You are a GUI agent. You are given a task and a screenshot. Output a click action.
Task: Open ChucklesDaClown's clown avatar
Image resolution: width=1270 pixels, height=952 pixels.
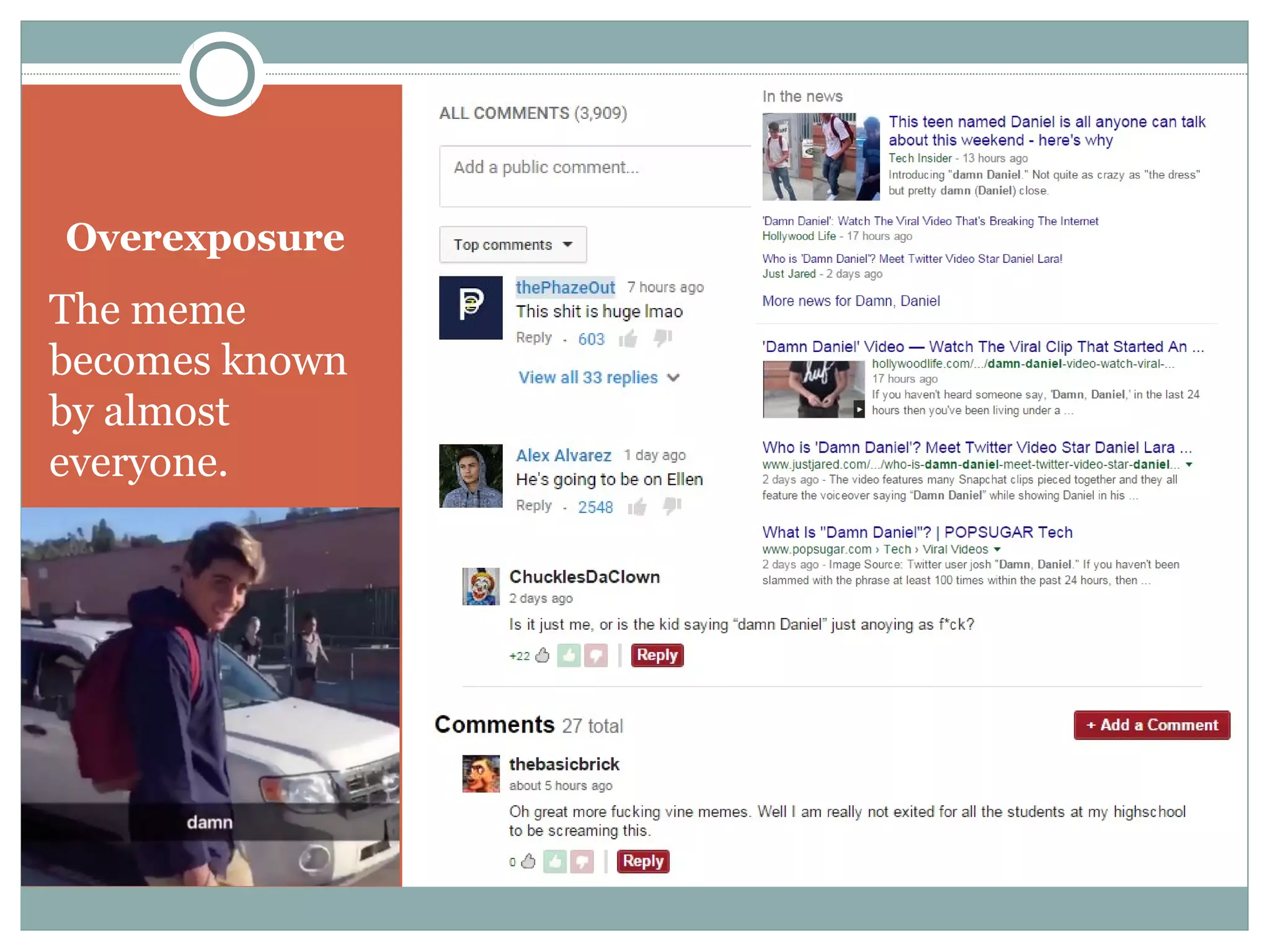click(481, 586)
